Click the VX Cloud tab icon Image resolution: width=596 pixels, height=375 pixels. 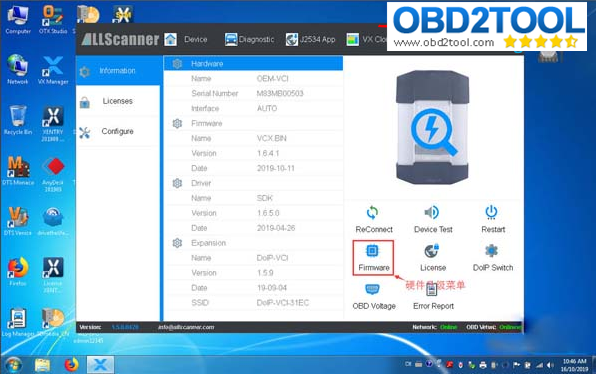352,40
